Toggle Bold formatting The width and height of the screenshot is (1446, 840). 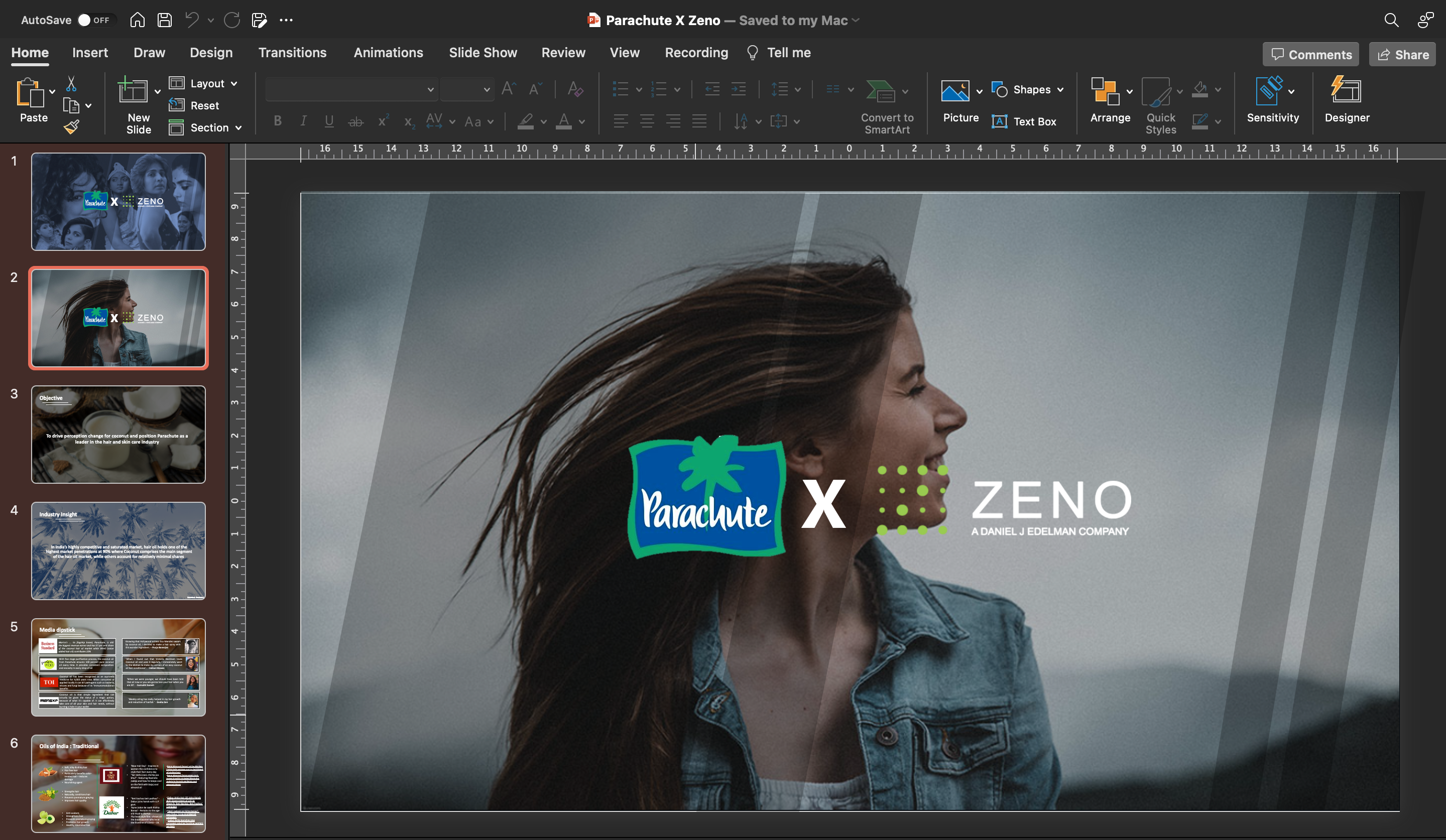coord(278,121)
